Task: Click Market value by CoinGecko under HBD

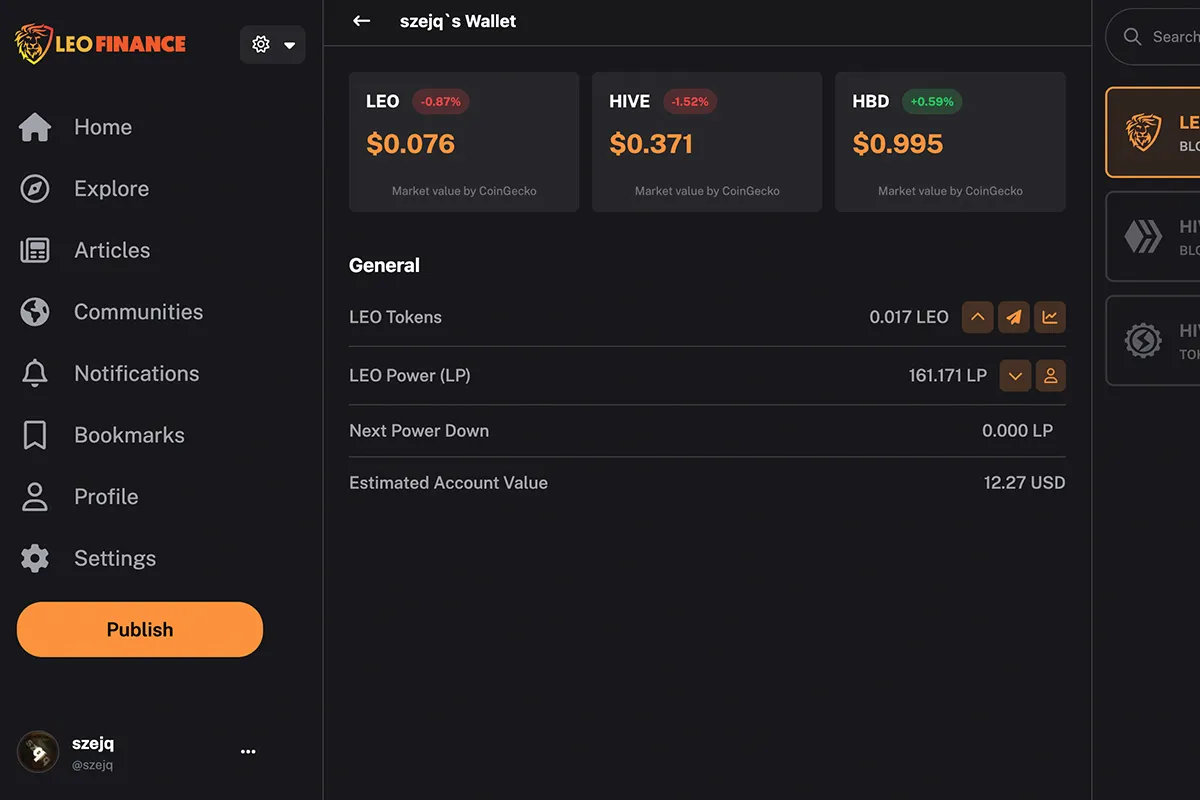Action: (950, 191)
